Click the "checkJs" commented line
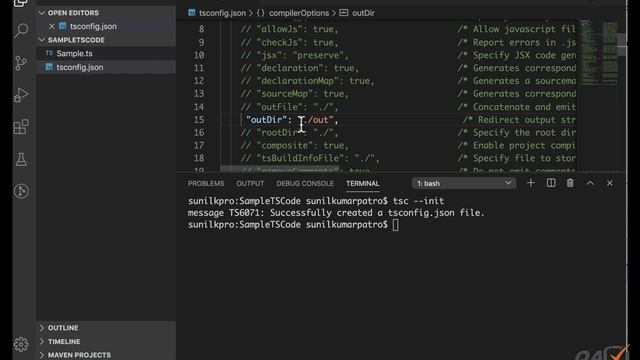 [x=289, y=42]
